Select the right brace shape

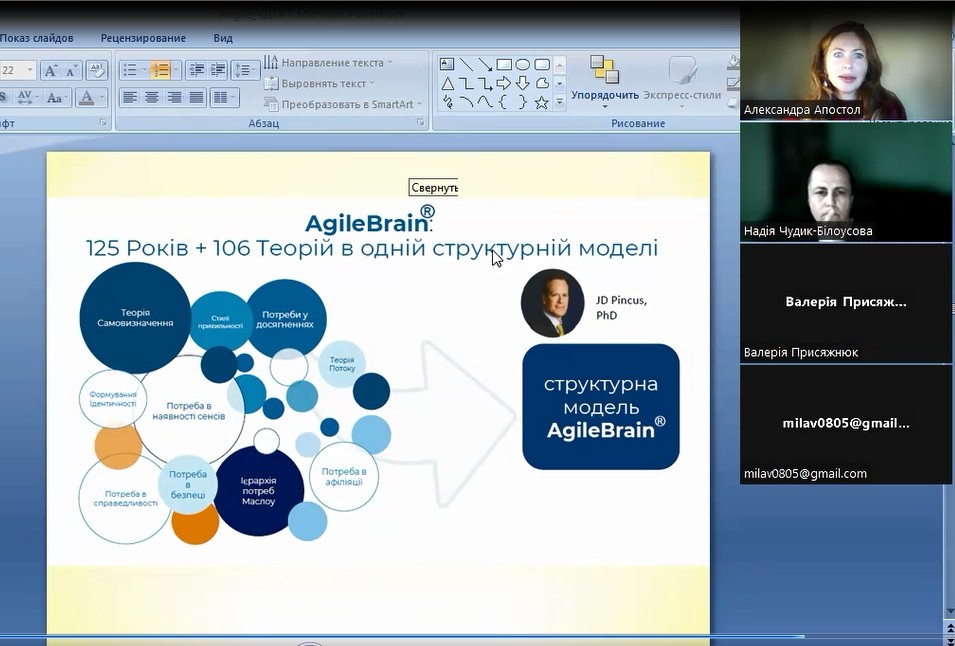coord(523,102)
